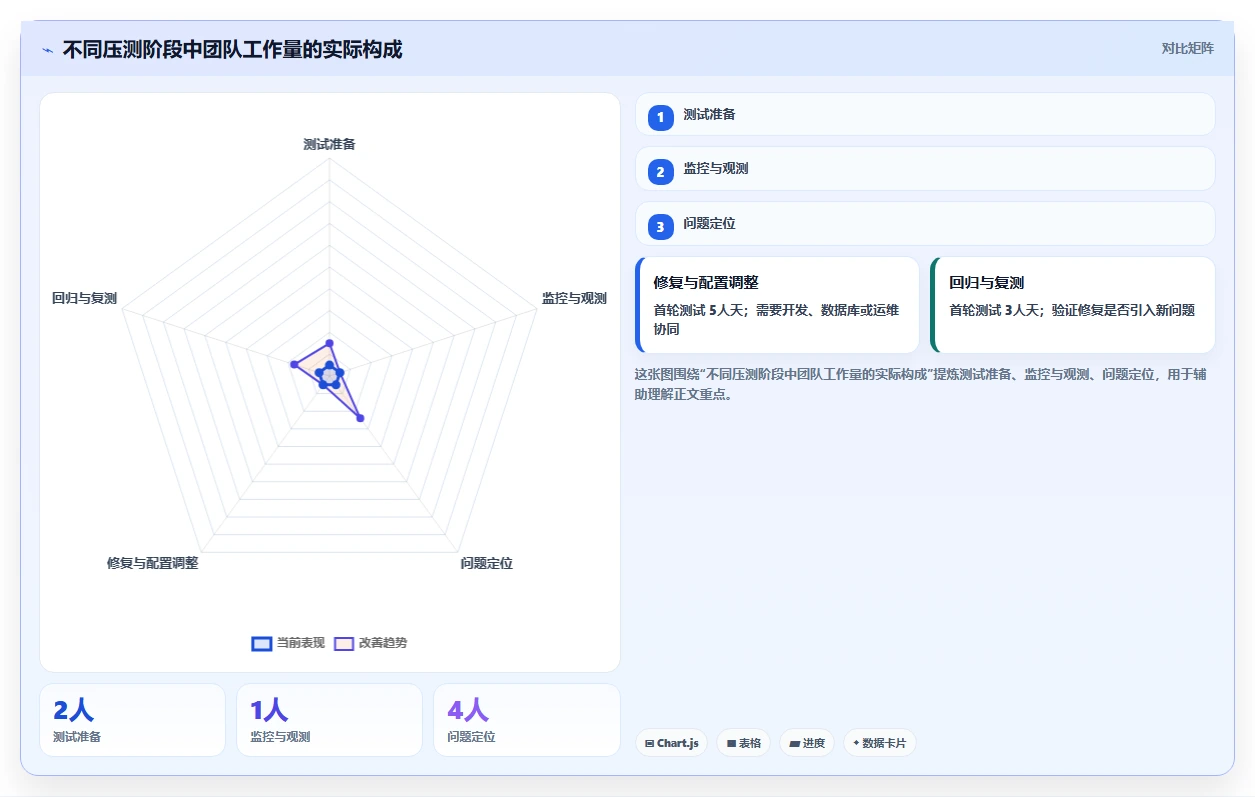Click the 数据卡片 tag
1255x797 pixels.
pyautogui.click(x=880, y=743)
